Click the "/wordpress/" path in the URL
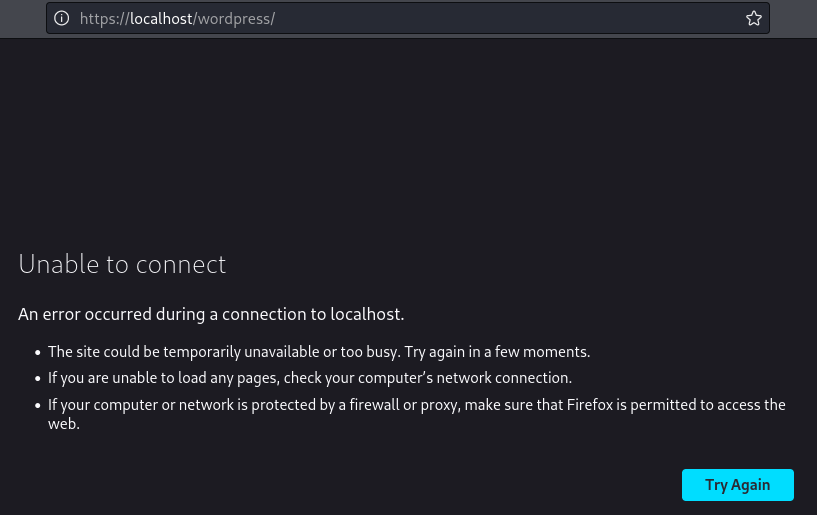Image resolution: width=817 pixels, height=515 pixels. point(234,19)
